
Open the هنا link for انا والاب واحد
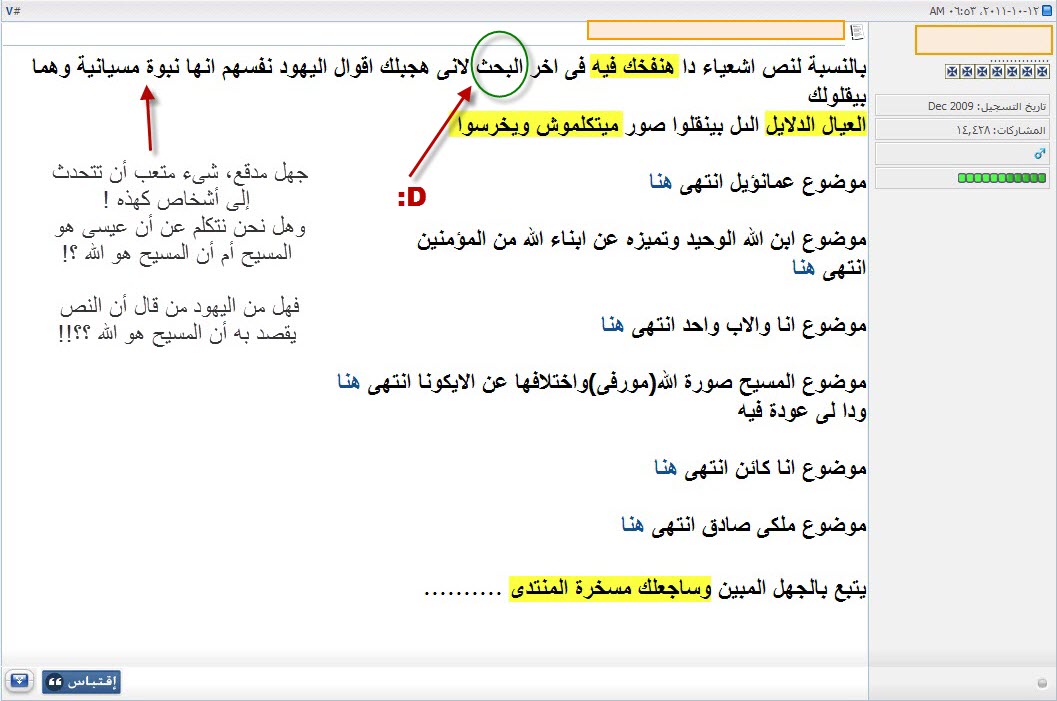click(x=613, y=325)
